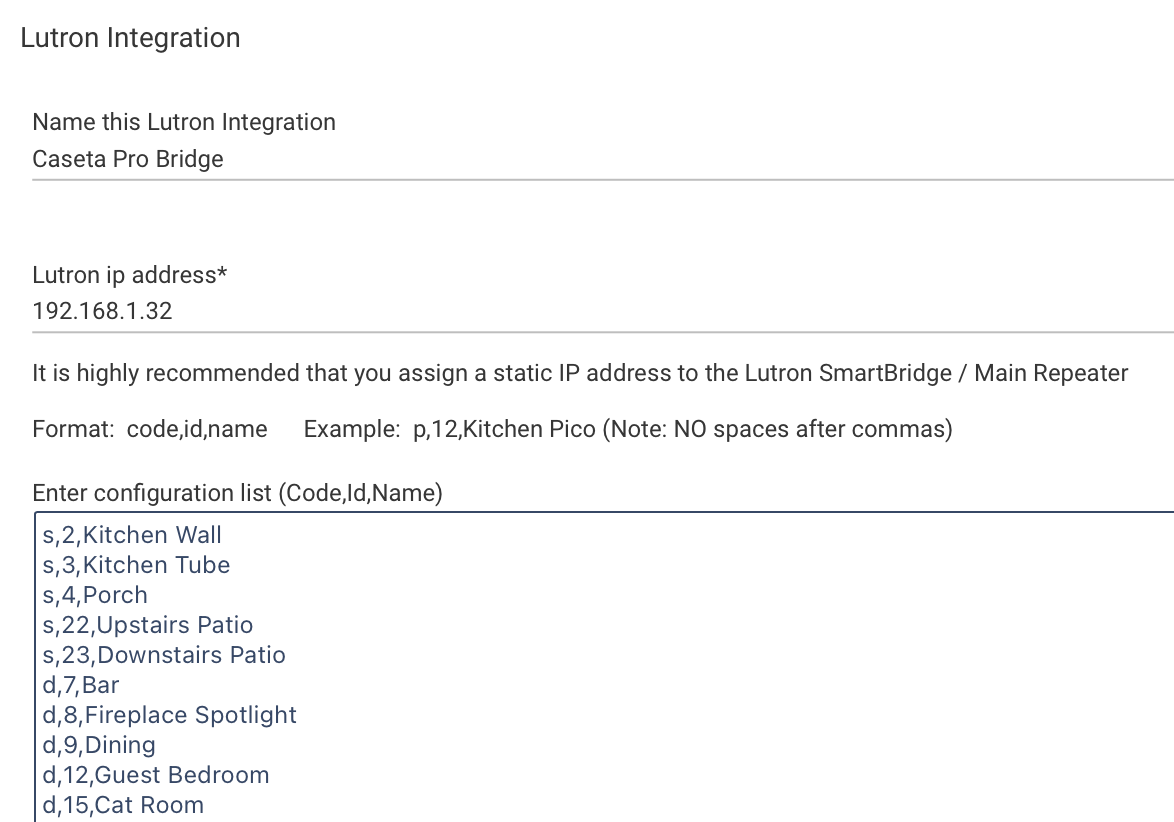Click the Lutron IP address field
Viewport: 1174px width, 822px height.
(603, 311)
